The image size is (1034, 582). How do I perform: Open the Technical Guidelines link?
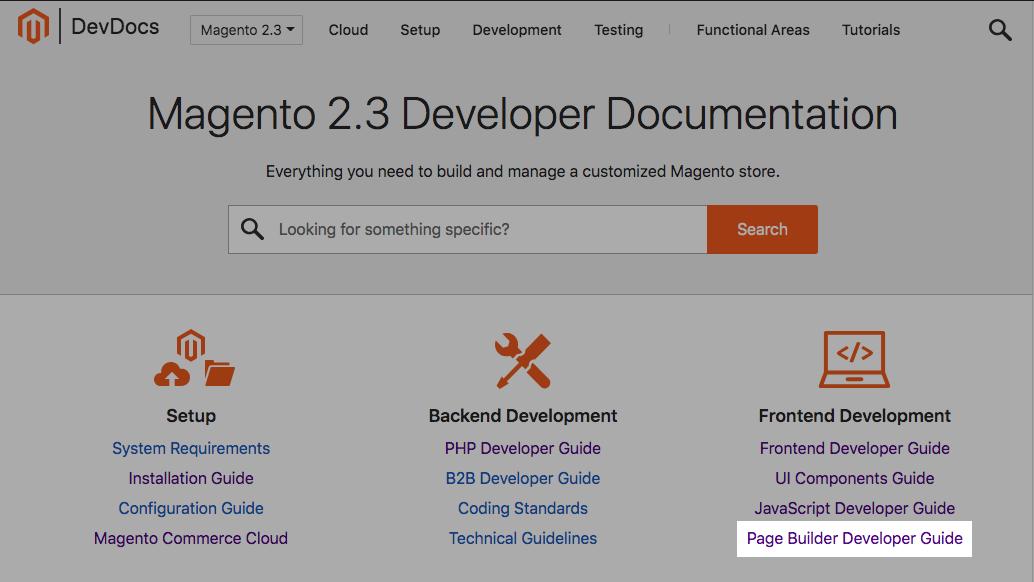522,538
